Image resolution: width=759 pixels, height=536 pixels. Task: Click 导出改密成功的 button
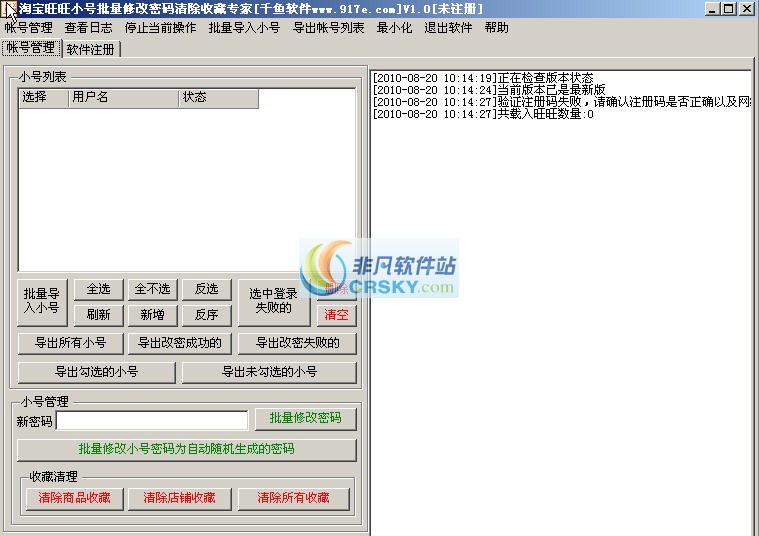(x=180, y=343)
